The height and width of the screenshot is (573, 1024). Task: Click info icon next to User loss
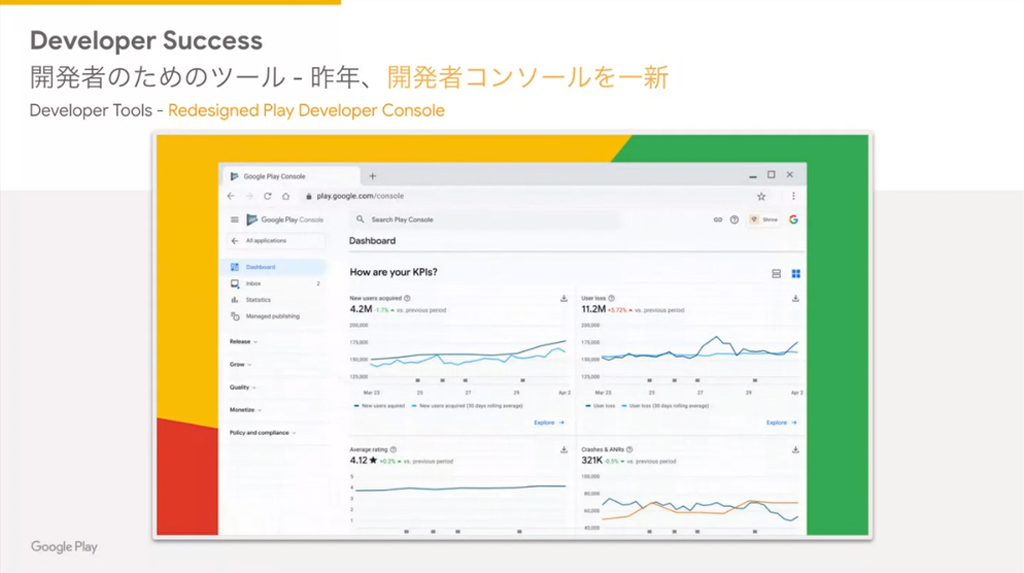(x=611, y=298)
